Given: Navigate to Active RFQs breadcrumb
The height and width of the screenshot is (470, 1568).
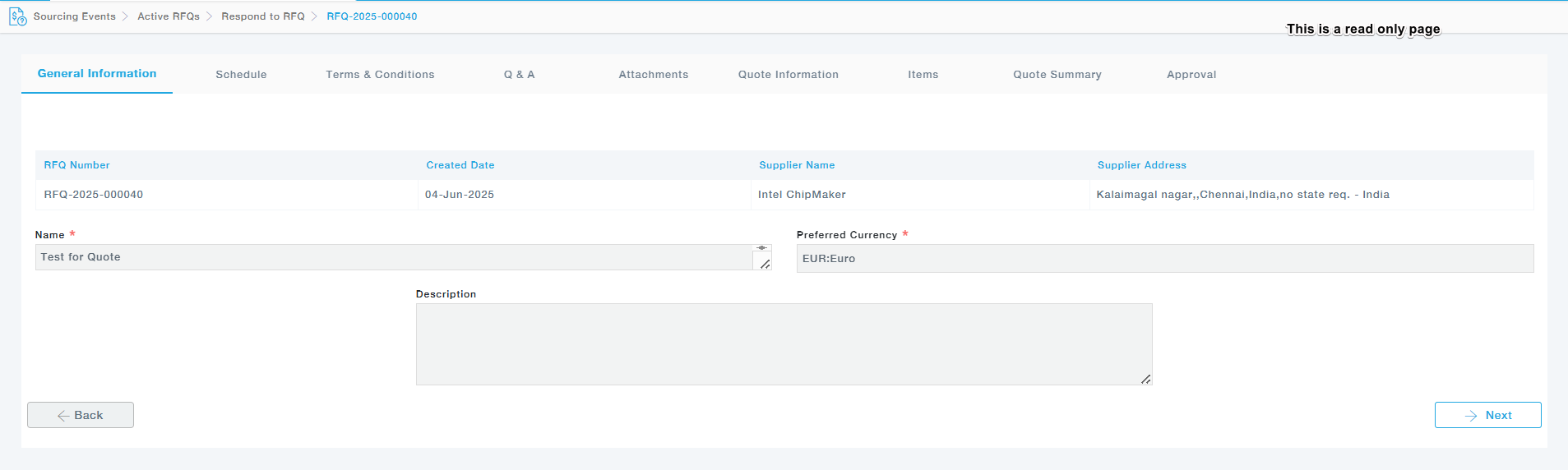Looking at the screenshot, I should 169,16.
